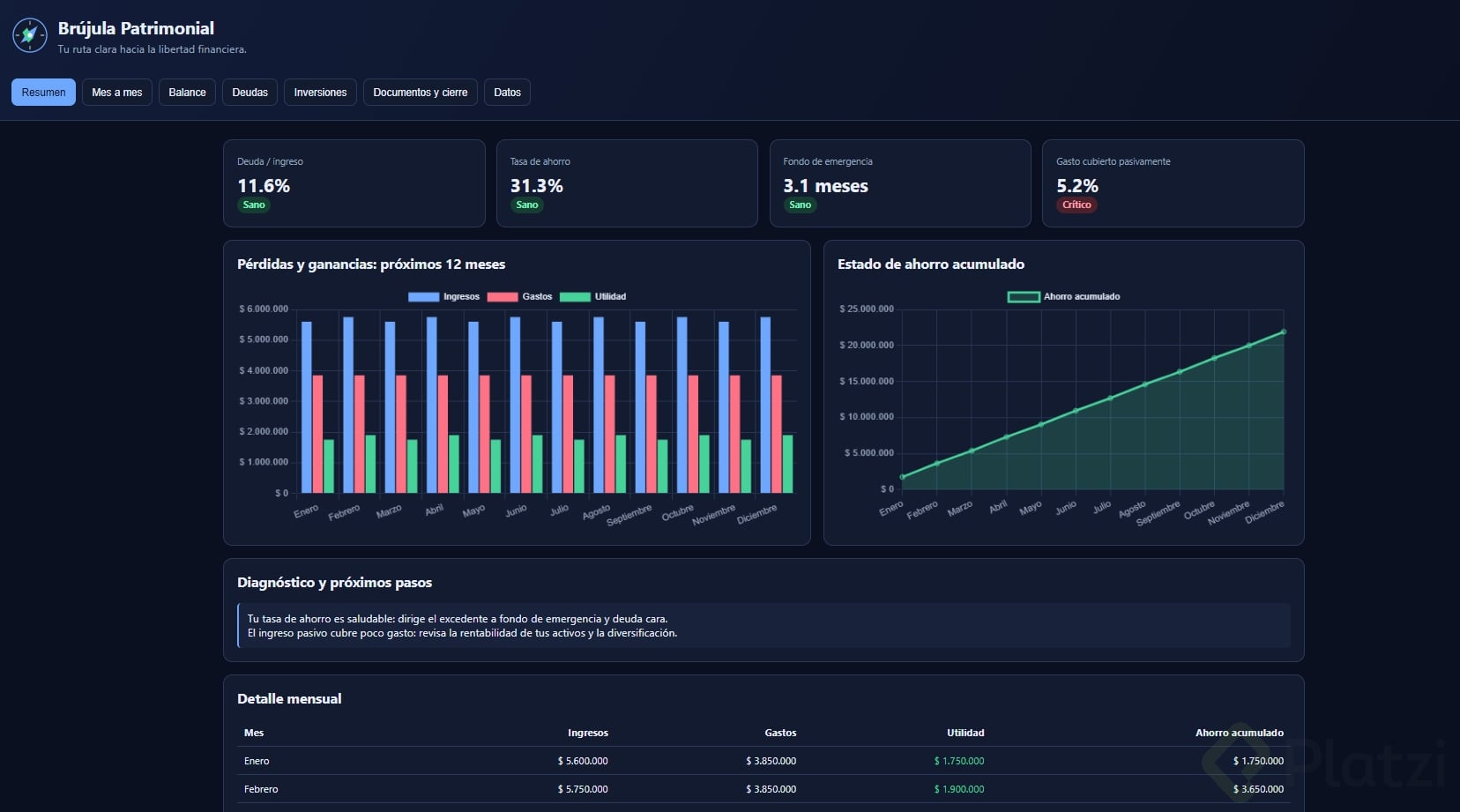The height and width of the screenshot is (812, 1460).
Task: Click the Fondo de emergencia 3.1 meses card
Action: pos(900,183)
